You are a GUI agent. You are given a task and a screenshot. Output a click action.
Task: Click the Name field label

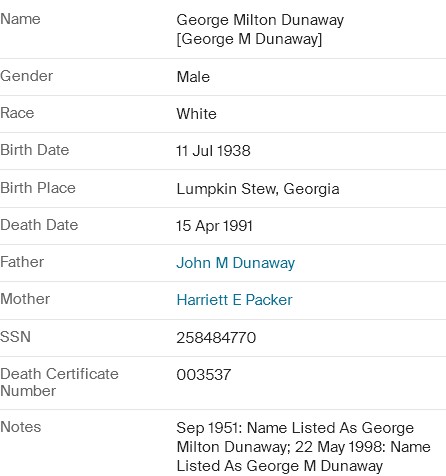point(20,19)
